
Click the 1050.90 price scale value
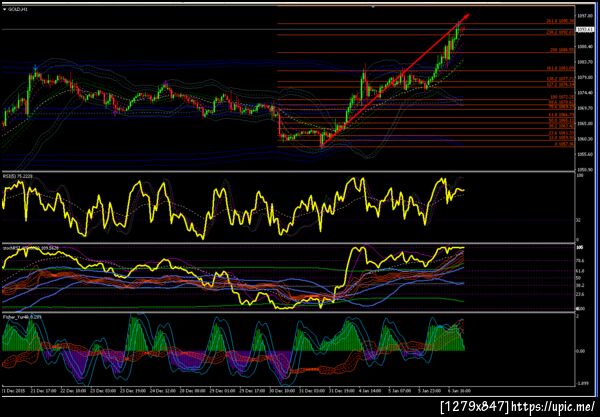coord(584,169)
